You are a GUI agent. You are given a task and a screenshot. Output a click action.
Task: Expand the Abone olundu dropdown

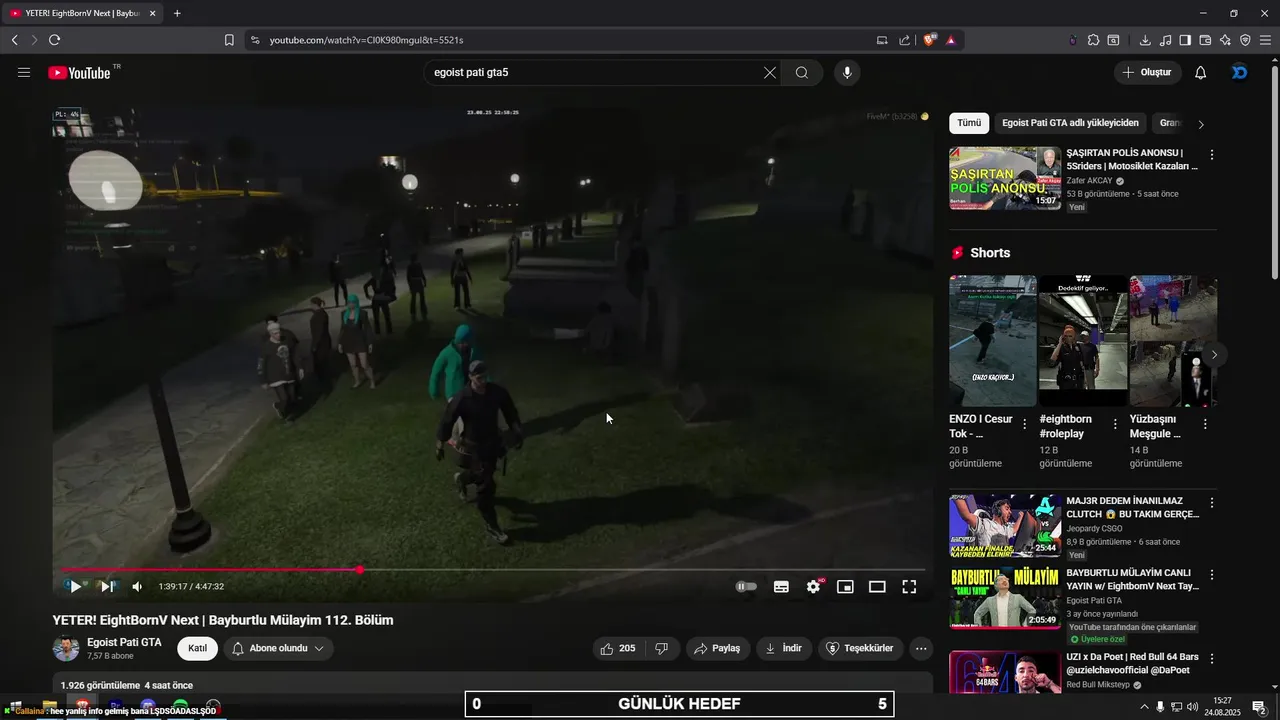pos(279,648)
